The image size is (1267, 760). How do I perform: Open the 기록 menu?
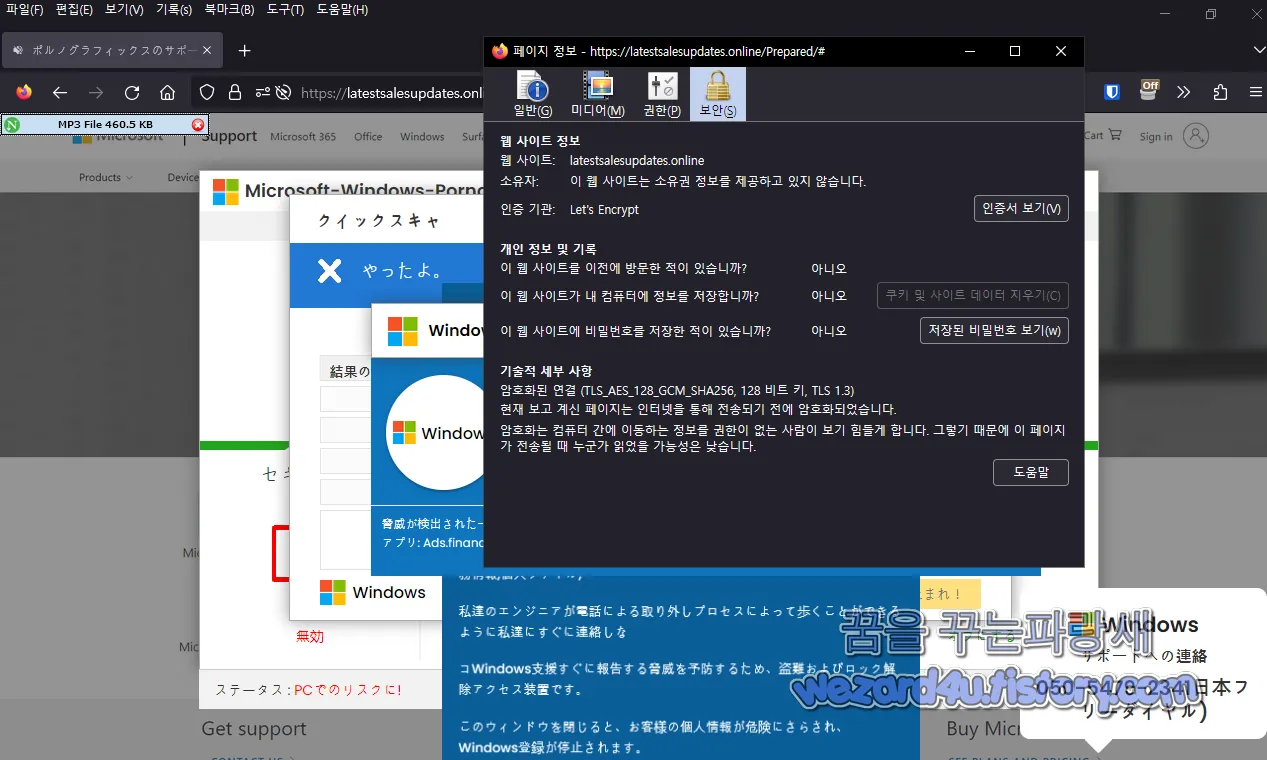click(174, 10)
